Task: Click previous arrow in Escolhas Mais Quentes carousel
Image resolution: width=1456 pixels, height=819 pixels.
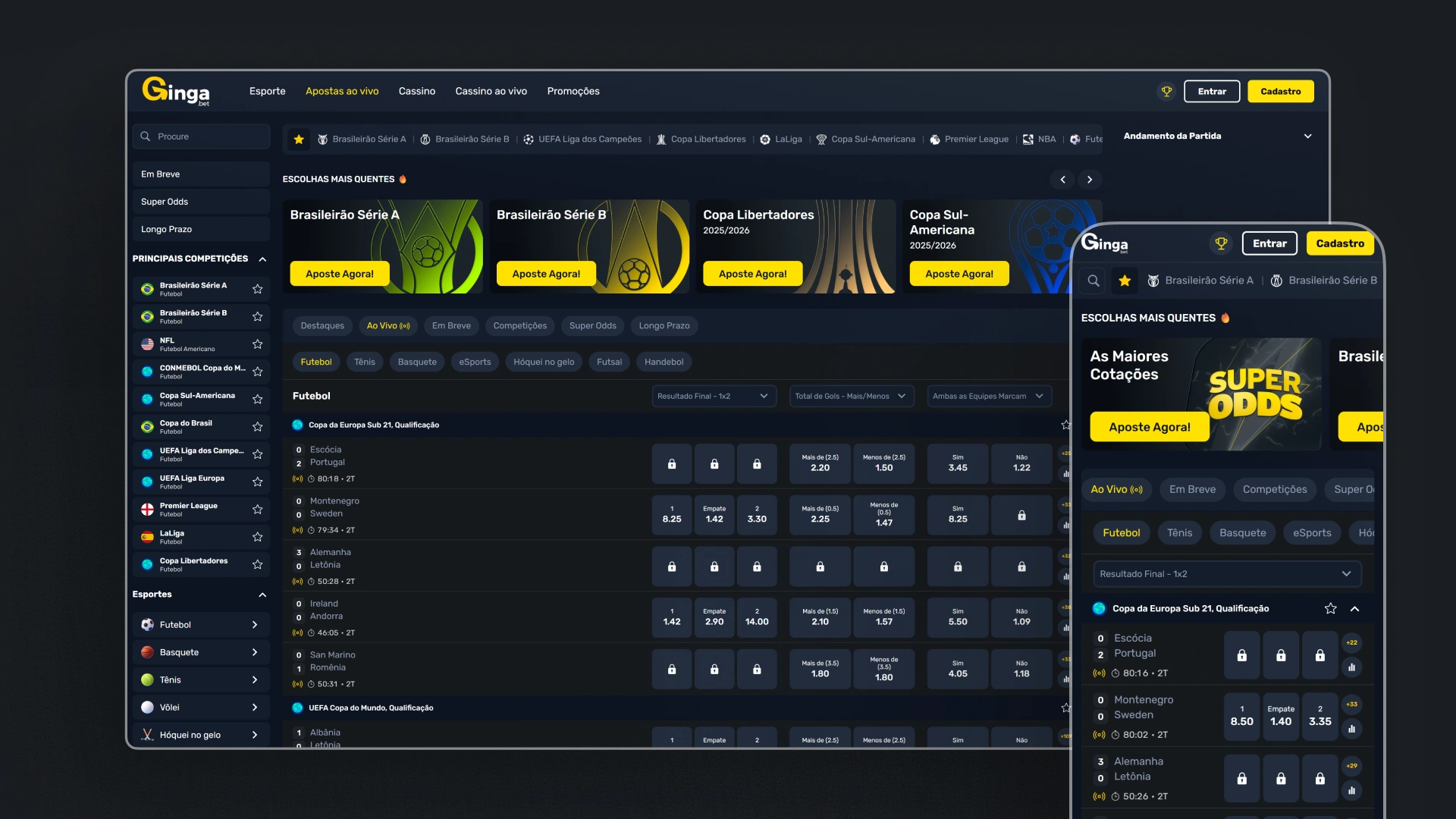Action: click(1062, 180)
